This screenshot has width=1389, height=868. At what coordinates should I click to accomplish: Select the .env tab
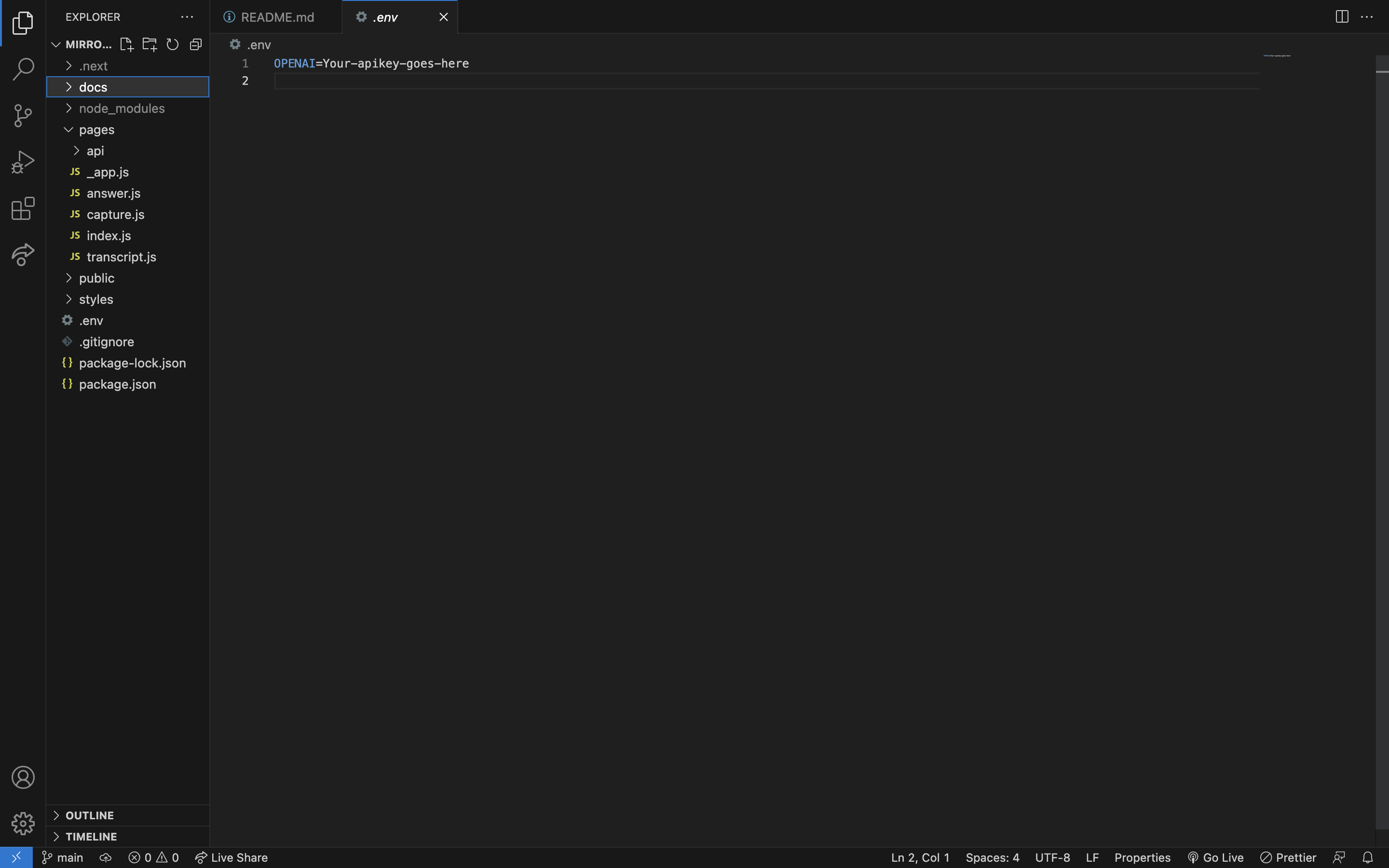[x=383, y=17]
